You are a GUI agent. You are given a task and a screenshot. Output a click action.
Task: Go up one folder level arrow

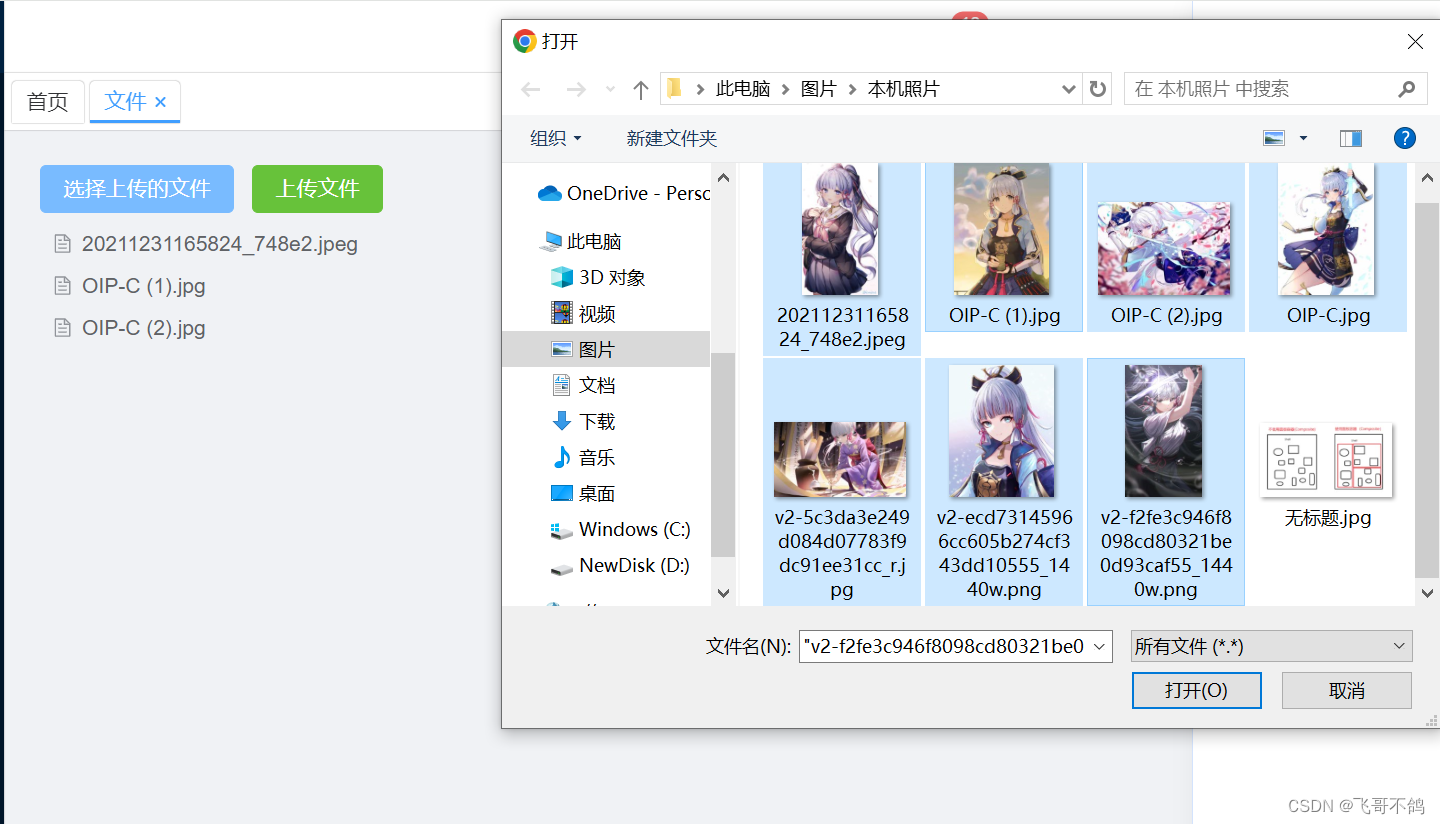click(641, 90)
